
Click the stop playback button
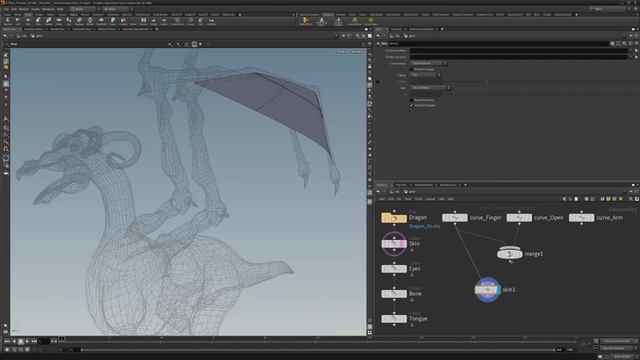(x=21, y=341)
